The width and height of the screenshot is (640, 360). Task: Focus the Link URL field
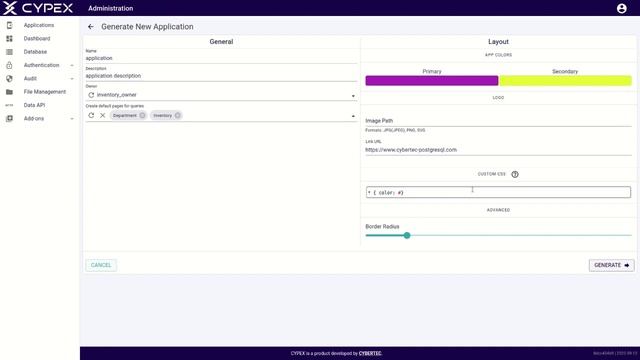pos(498,150)
